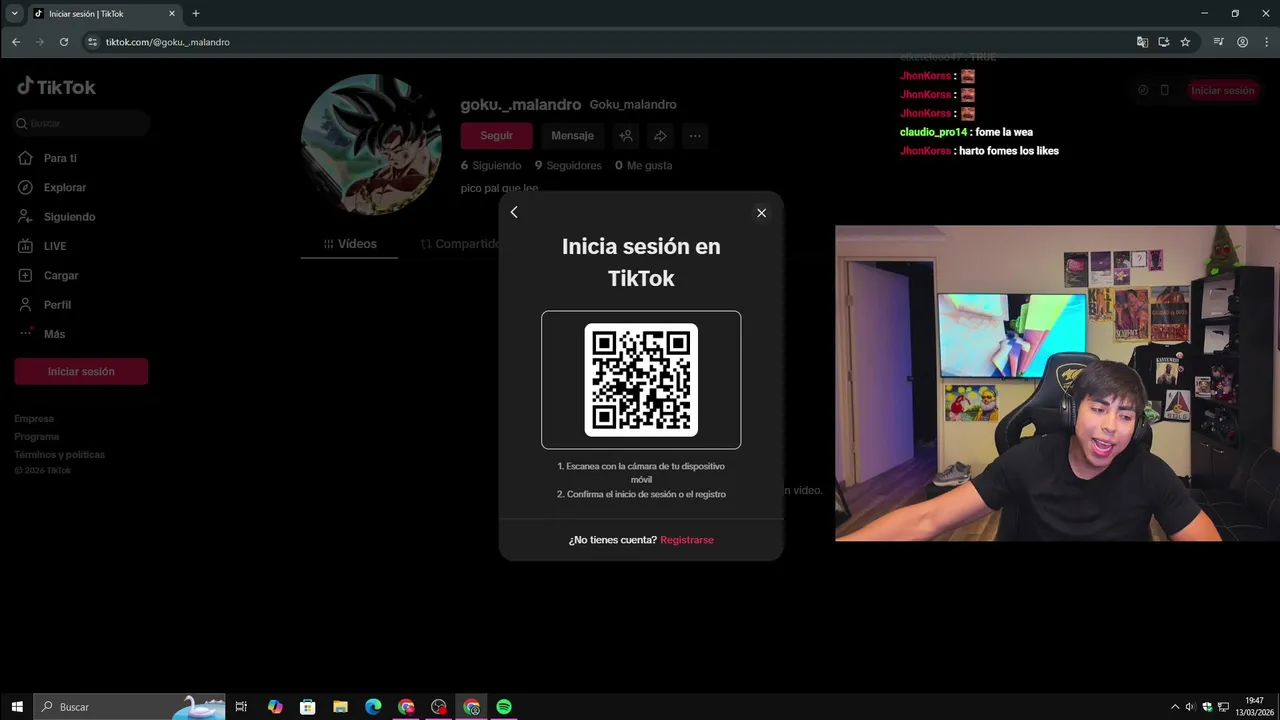Open LIVE in sidebar
This screenshot has height=720, width=1280.
coord(55,246)
